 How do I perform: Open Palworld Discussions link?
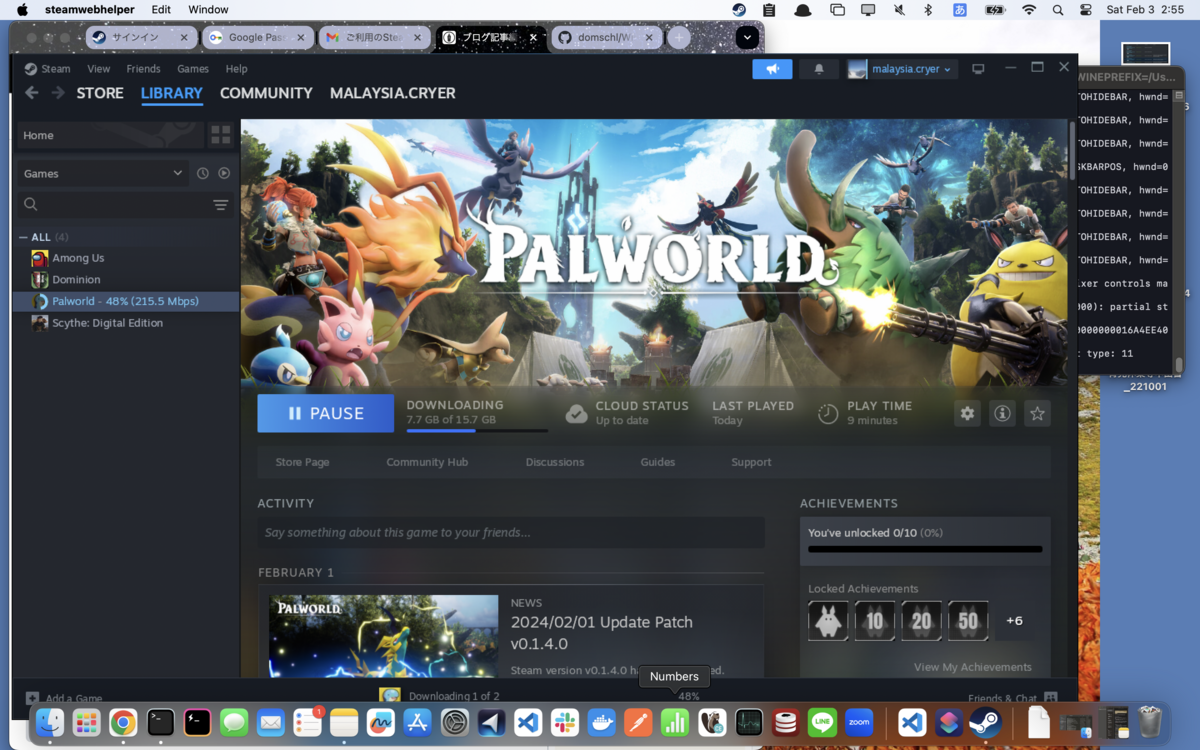tap(555, 462)
